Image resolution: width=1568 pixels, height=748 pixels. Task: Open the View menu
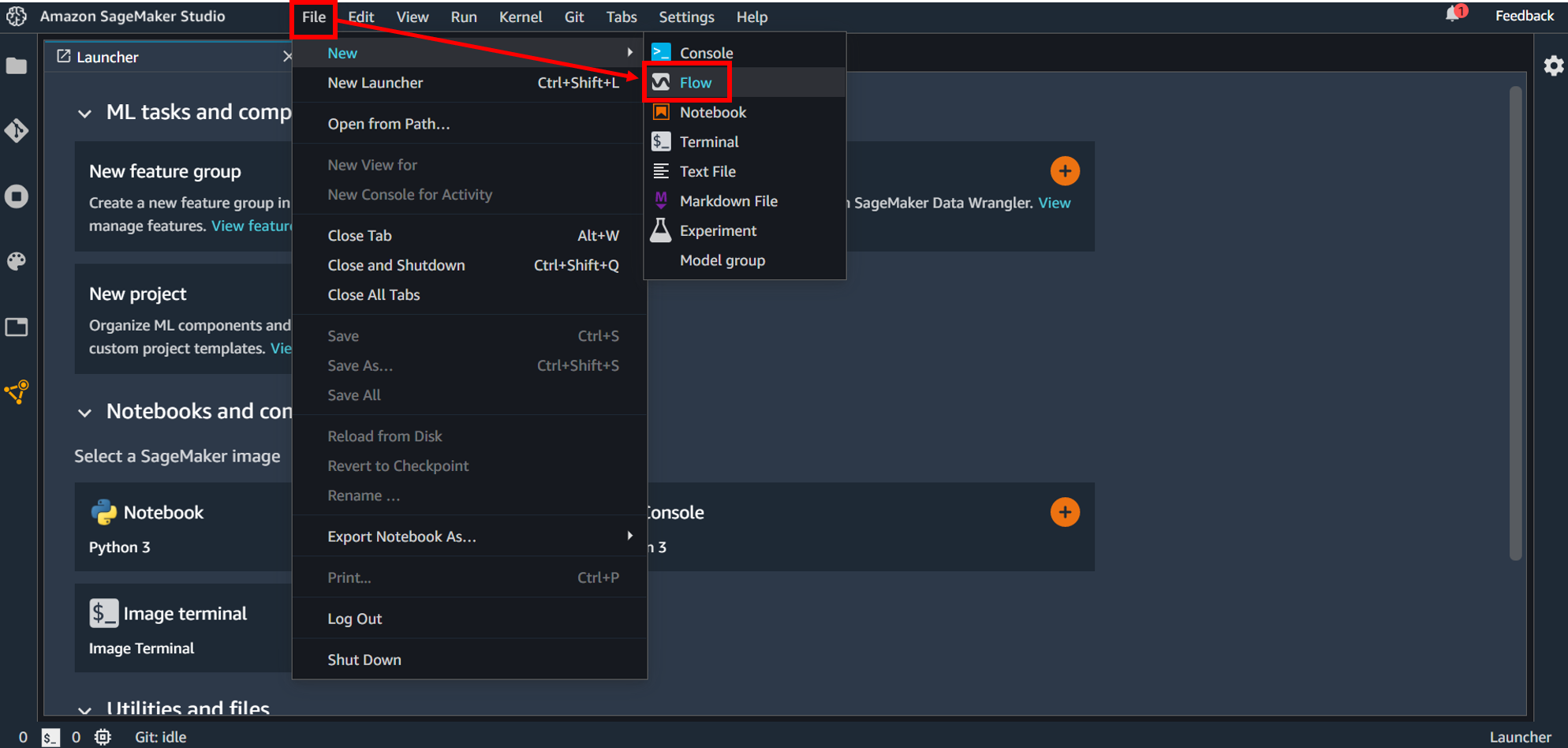pos(413,17)
